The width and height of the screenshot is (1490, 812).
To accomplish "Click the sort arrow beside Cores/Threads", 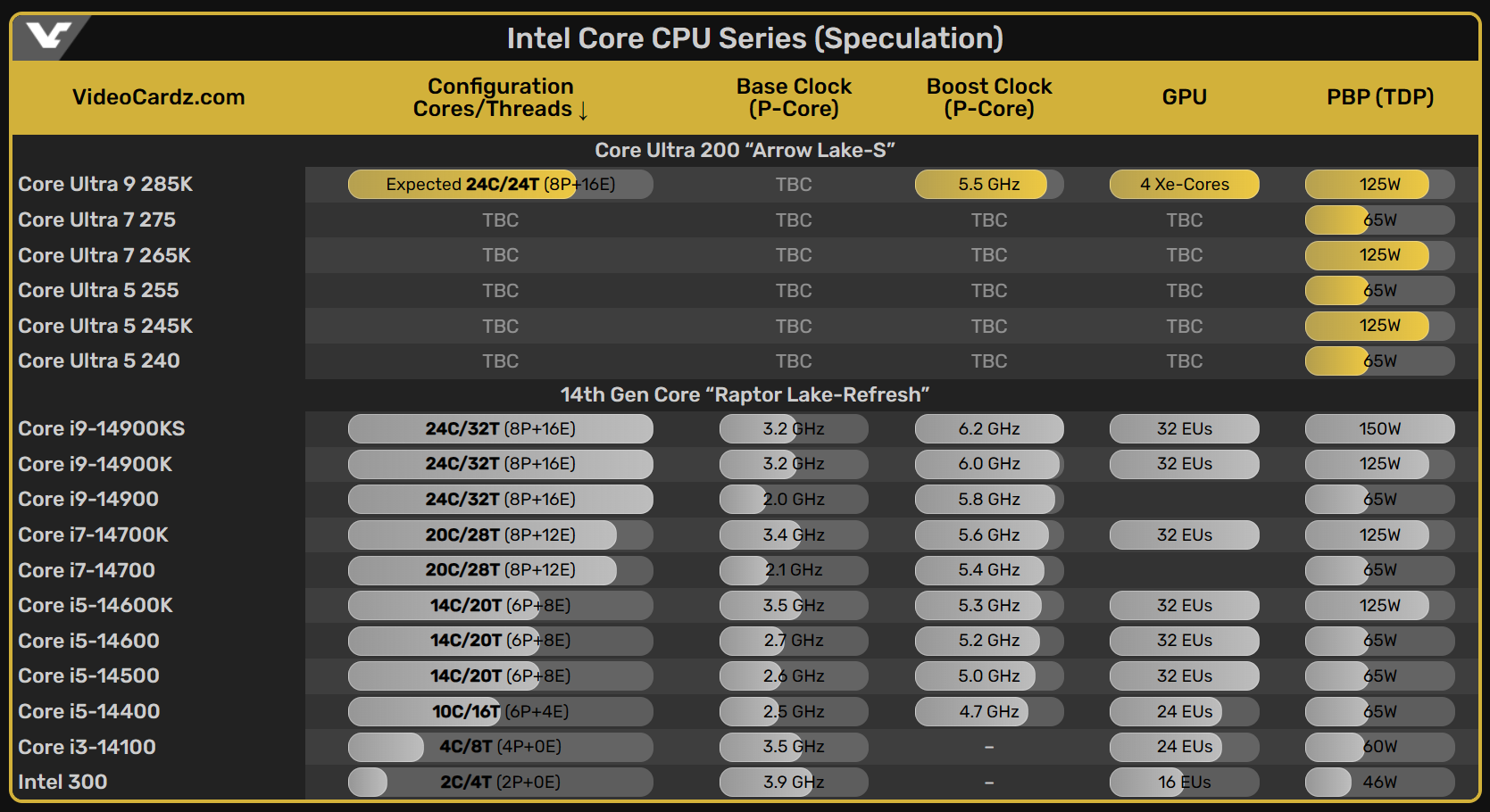I will 583,110.
